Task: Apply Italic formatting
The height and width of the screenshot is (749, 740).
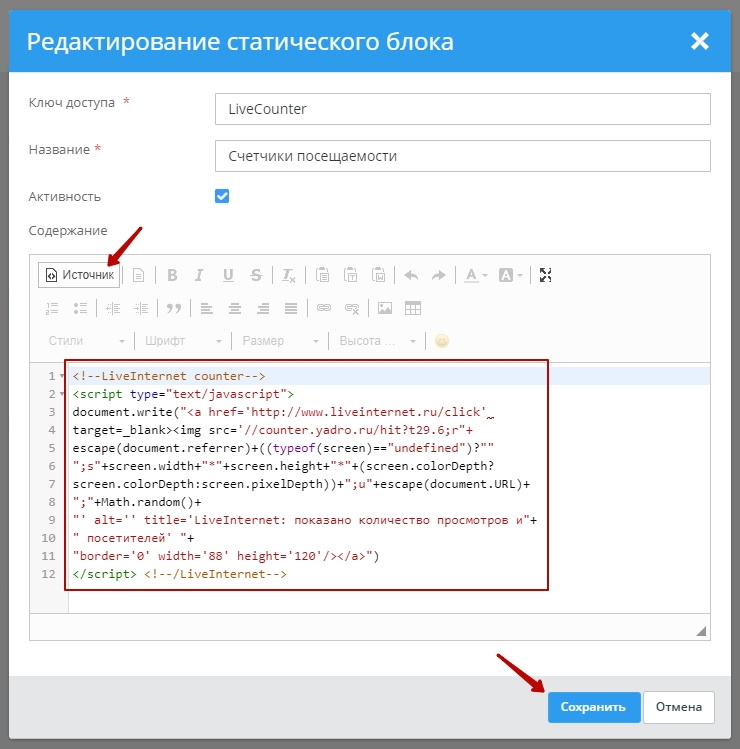Action: [x=200, y=275]
